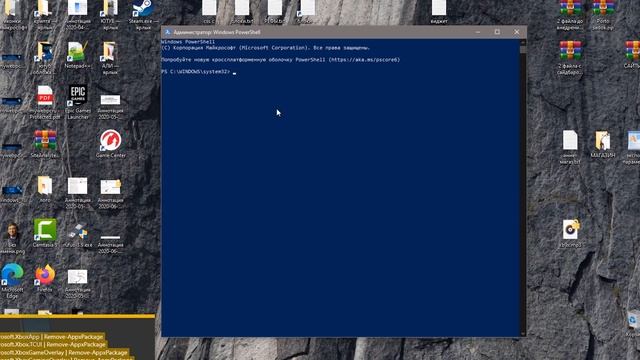Click the XboxApp Remove-AppxPackage line
This screenshot has width=640, height=360.
(x=51, y=337)
